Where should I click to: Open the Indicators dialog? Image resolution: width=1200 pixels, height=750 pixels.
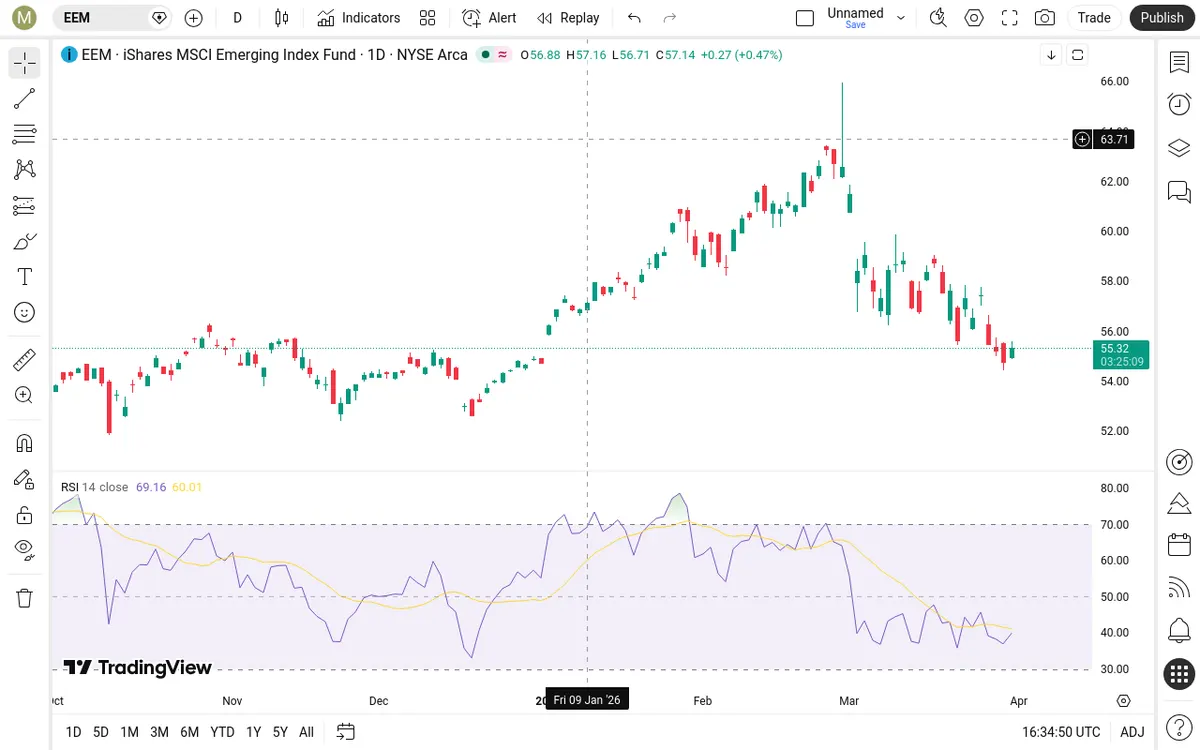[358, 17]
